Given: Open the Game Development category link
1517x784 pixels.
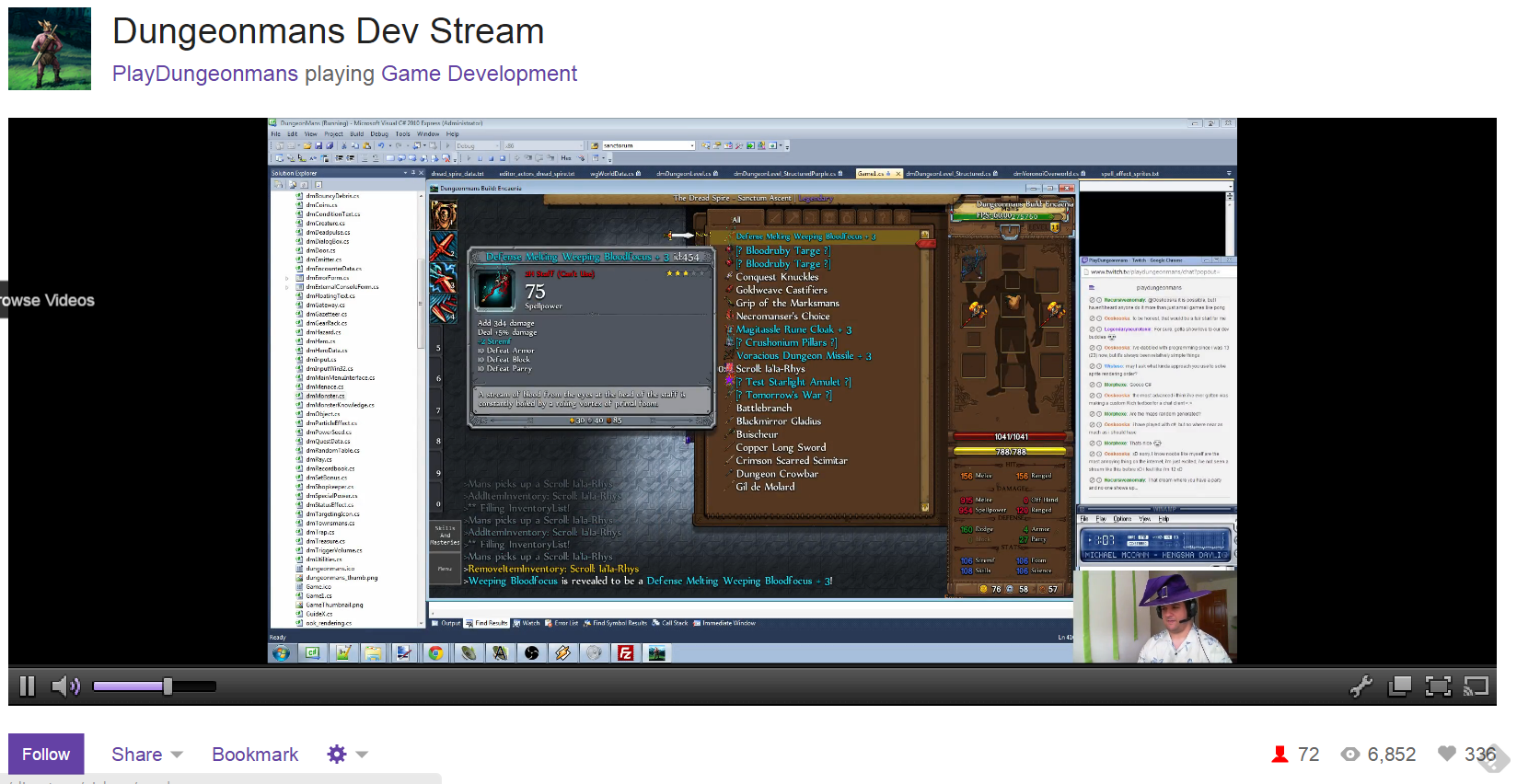Looking at the screenshot, I should [479, 74].
